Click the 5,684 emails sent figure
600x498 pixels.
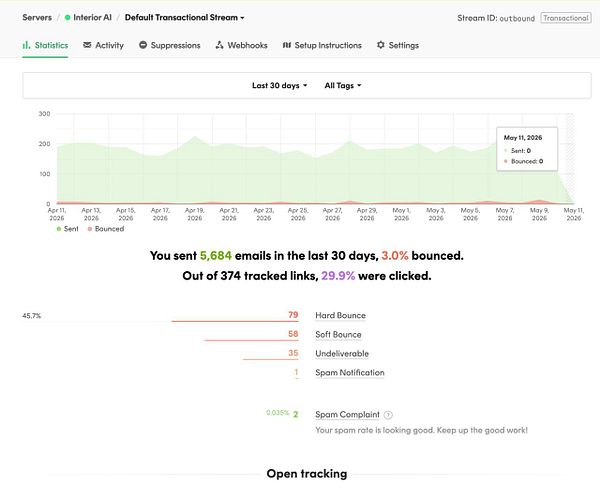tap(216, 256)
